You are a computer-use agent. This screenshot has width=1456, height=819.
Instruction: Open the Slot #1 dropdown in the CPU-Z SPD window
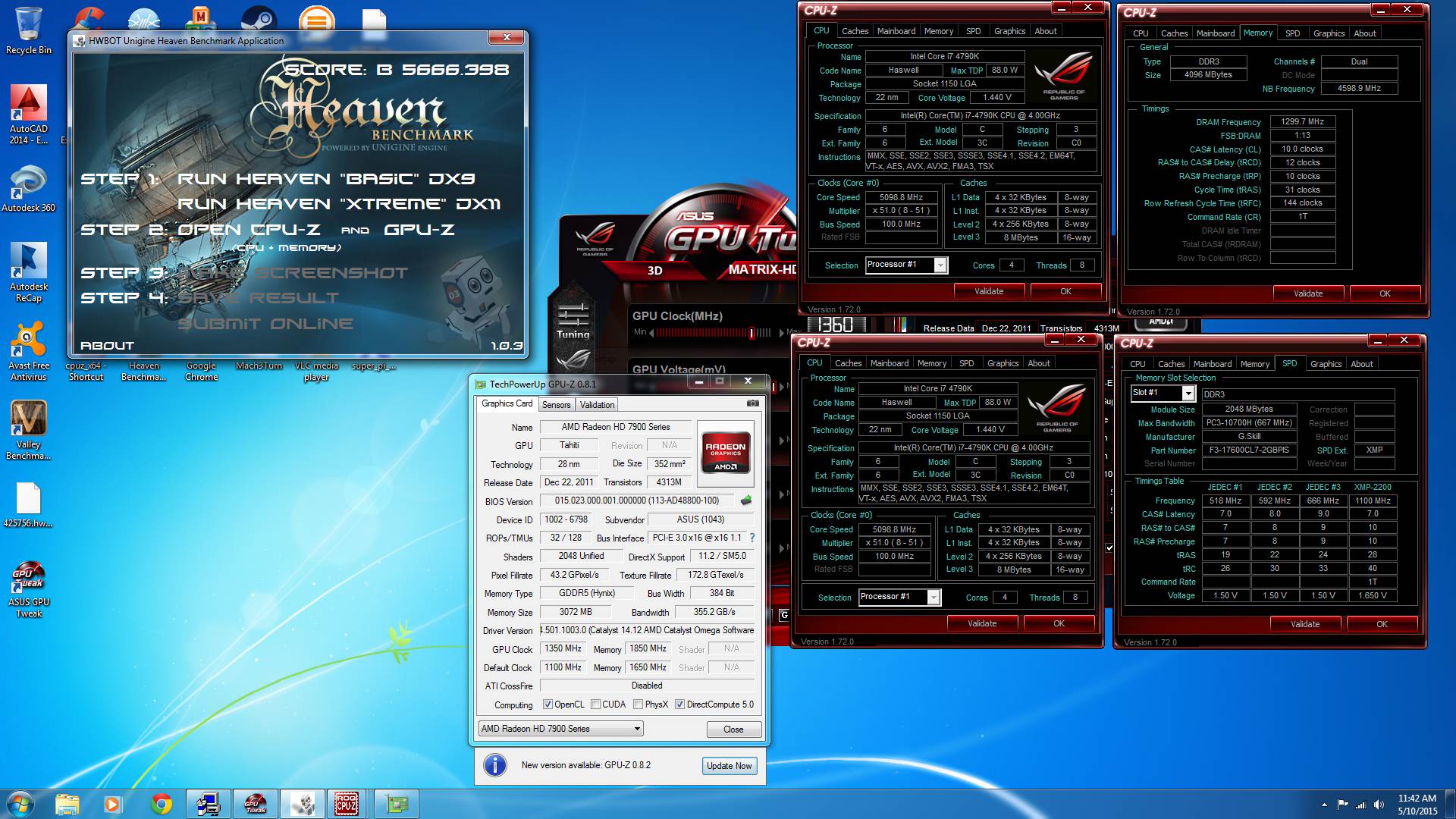pos(1163,393)
